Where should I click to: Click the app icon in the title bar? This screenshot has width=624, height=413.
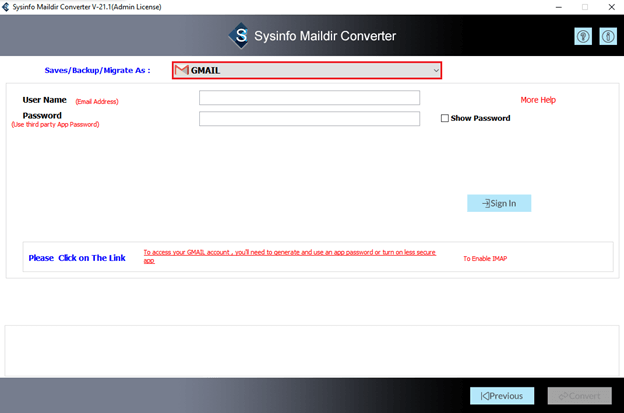click(6, 7)
